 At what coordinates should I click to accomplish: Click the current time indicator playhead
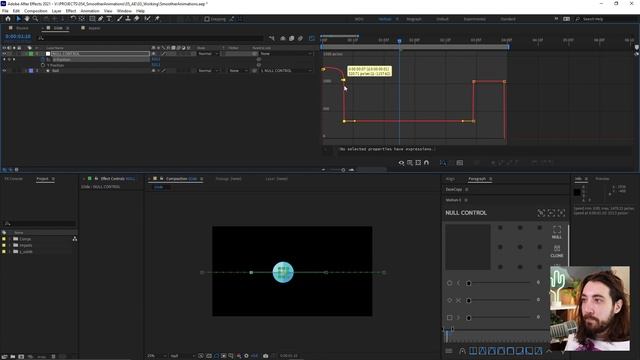click(399, 40)
